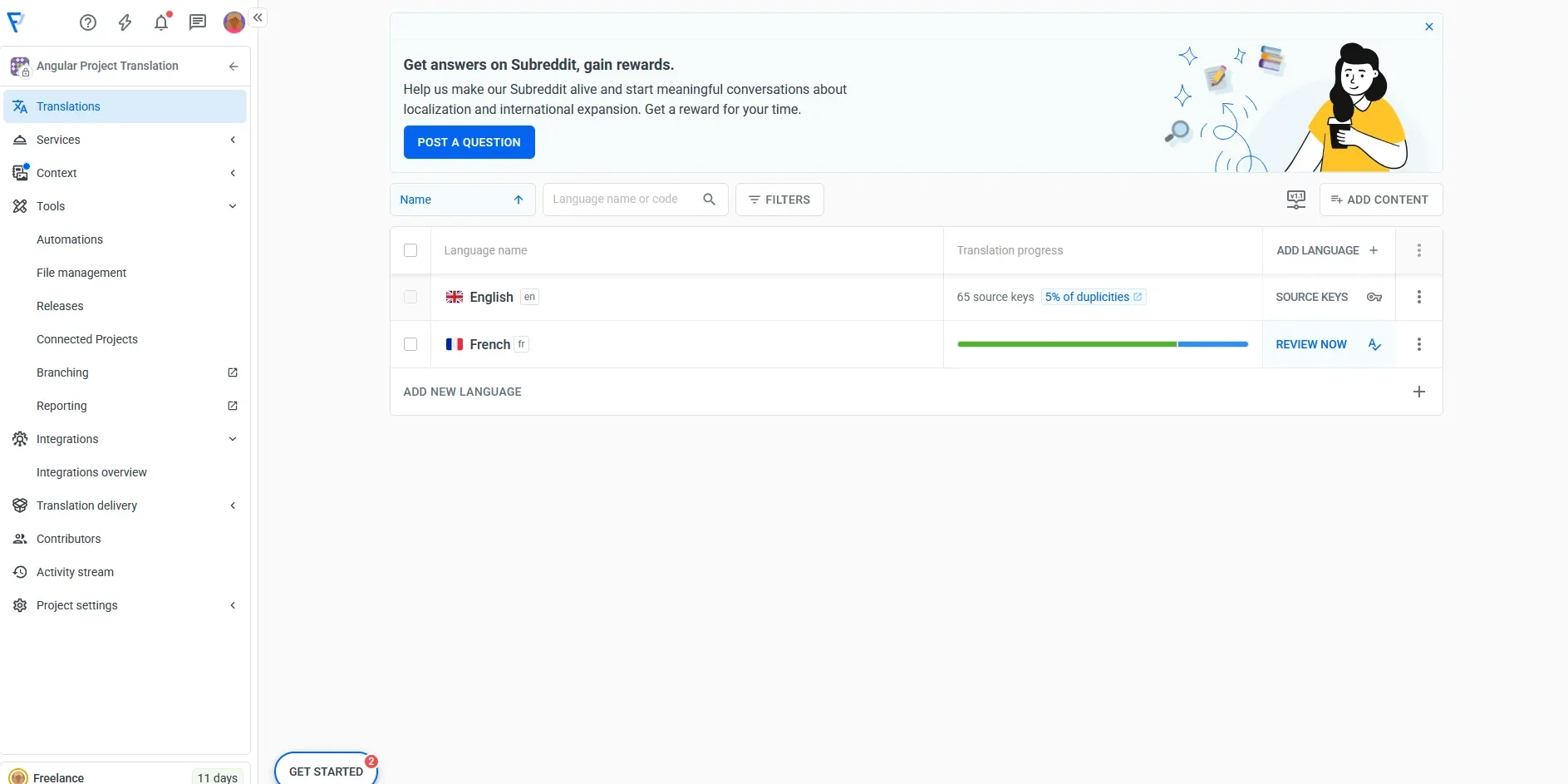Check the English language row checkbox
1568x784 pixels.
410,297
